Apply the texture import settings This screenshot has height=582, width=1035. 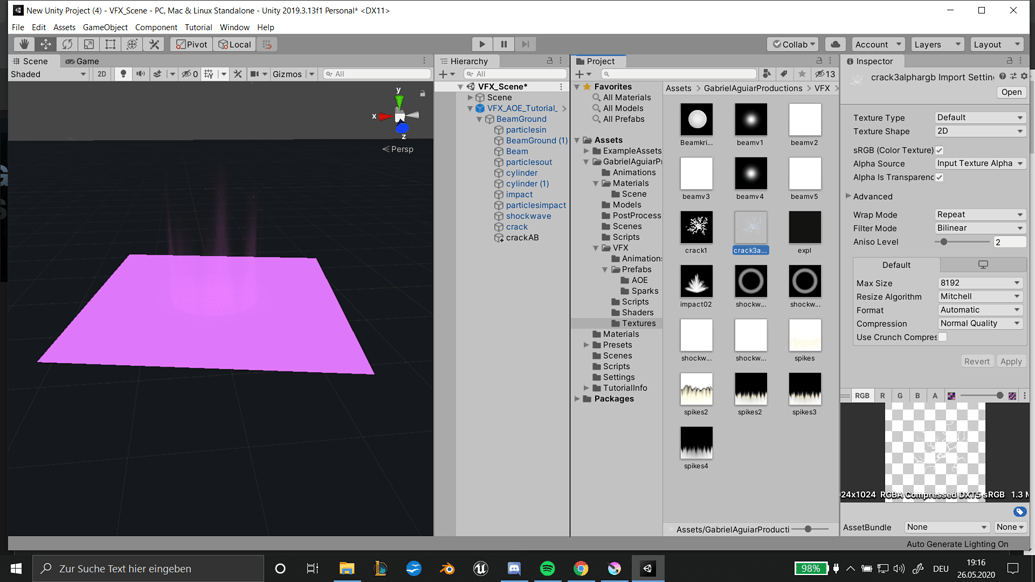tap(1011, 361)
